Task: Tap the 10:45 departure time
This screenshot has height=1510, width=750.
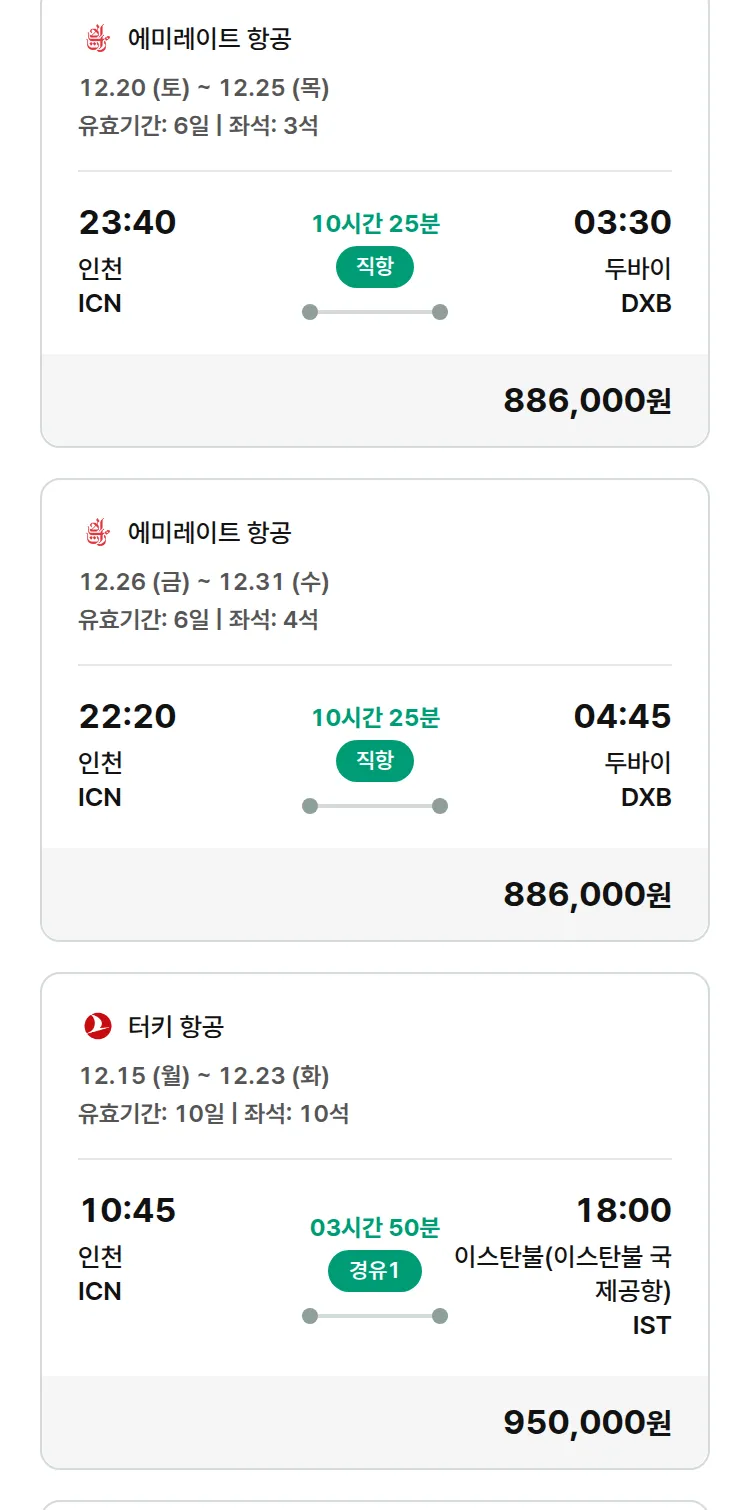Action: (x=127, y=1210)
